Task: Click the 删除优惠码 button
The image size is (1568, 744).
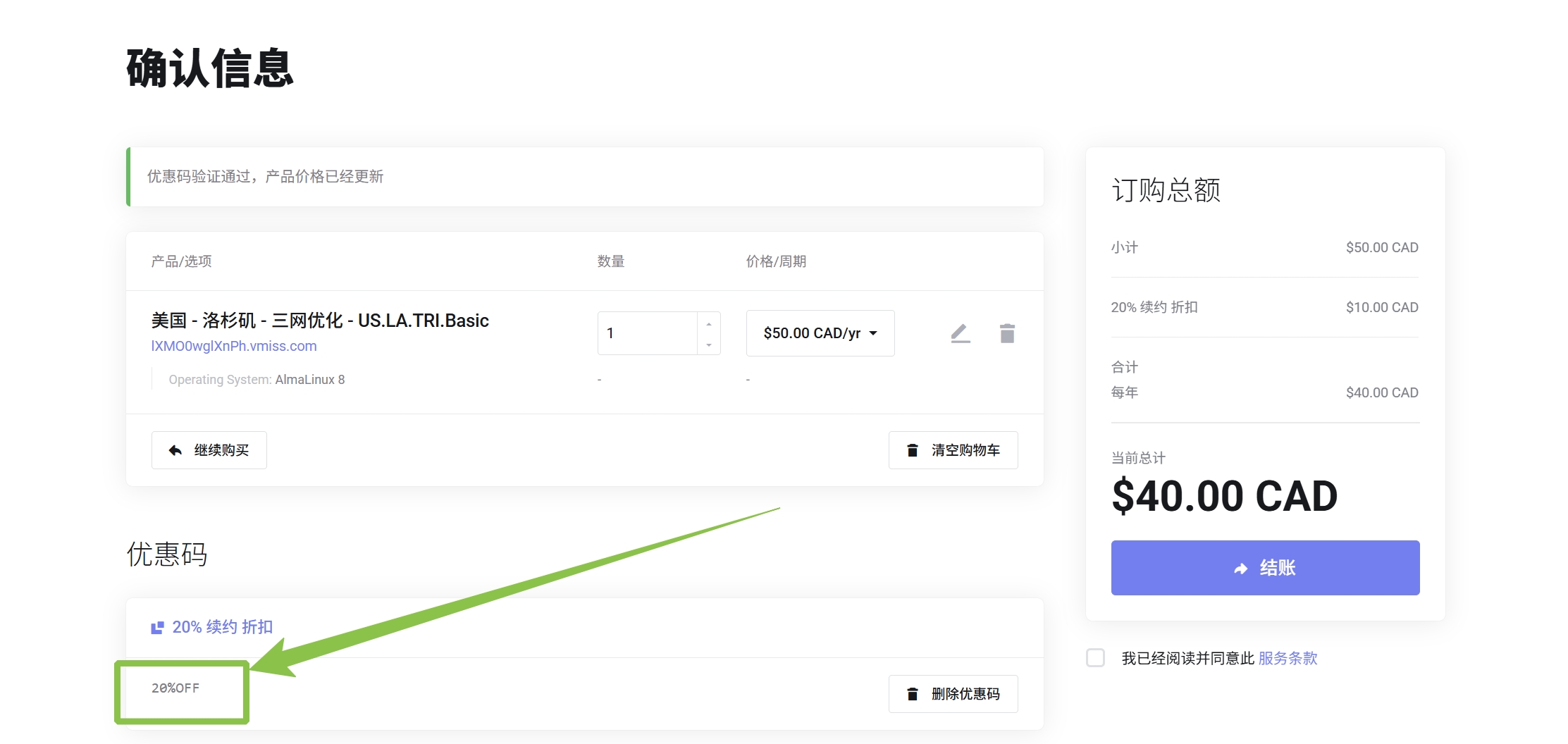Action: [953, 694]
